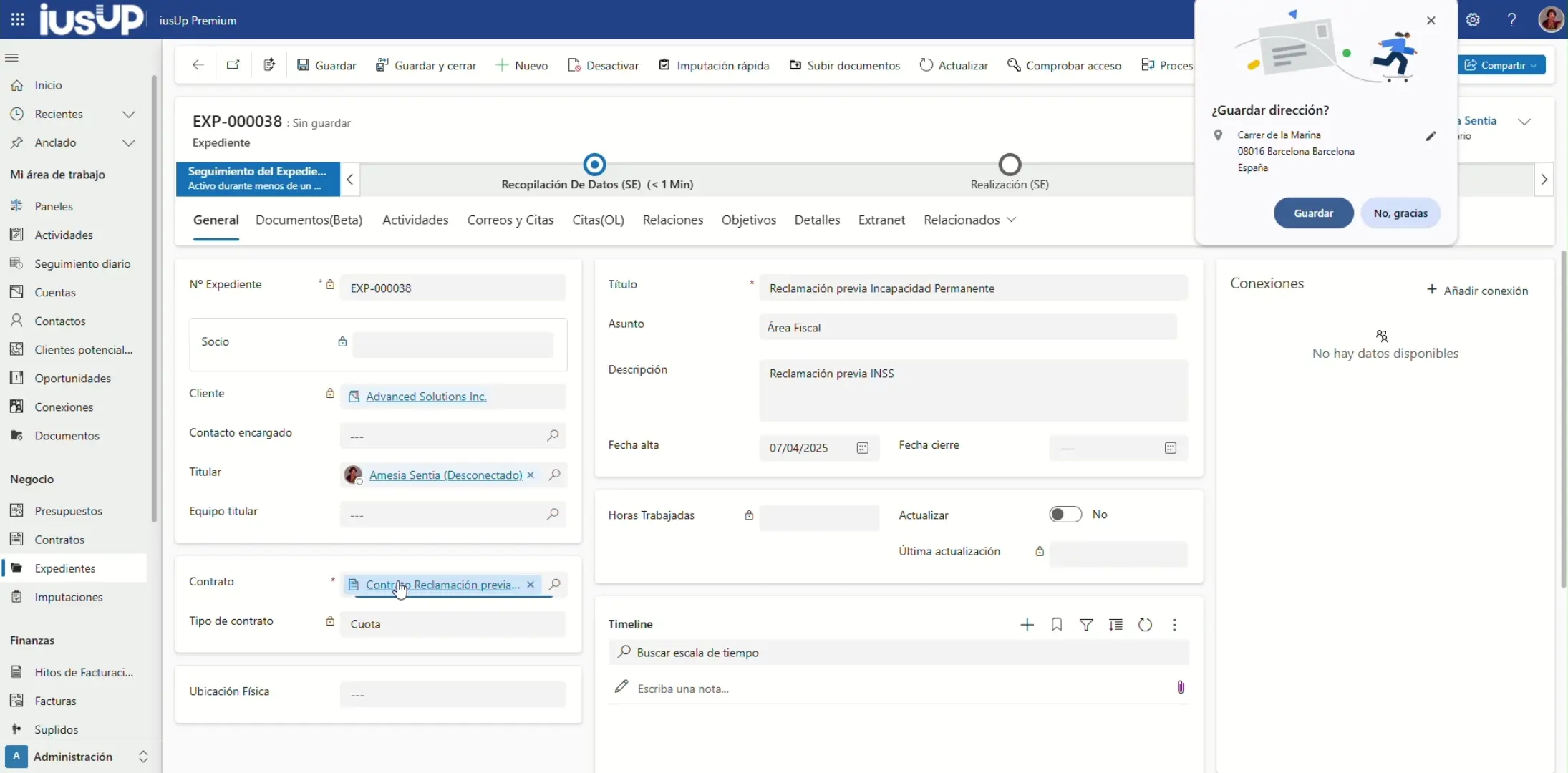Refresh the Timeline with circular arrow icon

coord(1145,625)
